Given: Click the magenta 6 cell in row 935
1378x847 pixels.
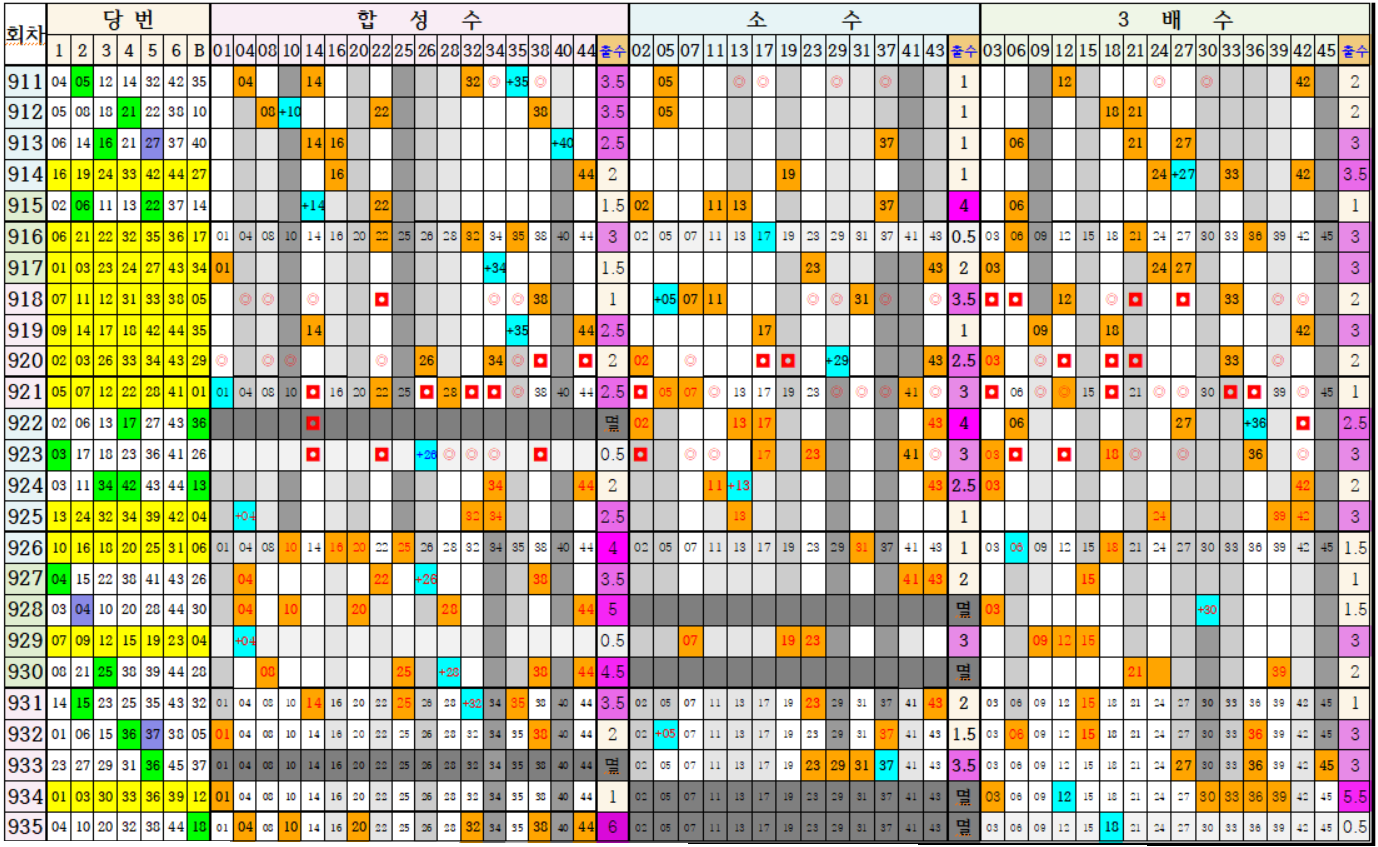Looking at the screenshot, I should click(612, 827).
